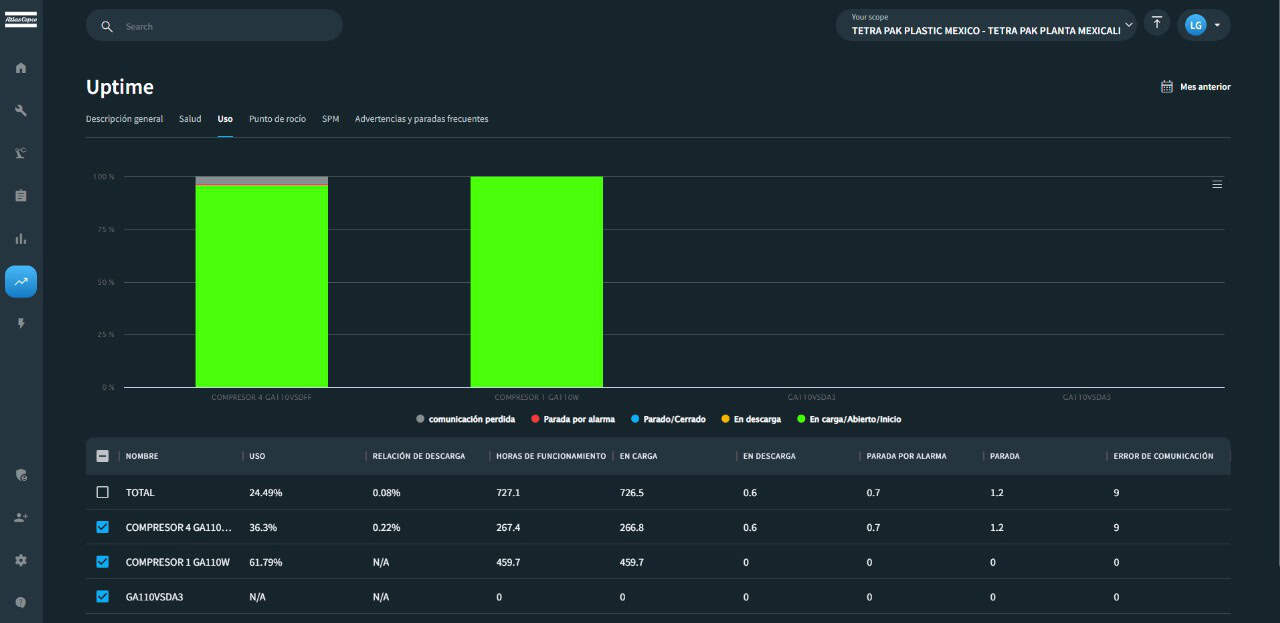Click the upload arrow icon in header
Screen dimensions: 1280x623
1157,23
